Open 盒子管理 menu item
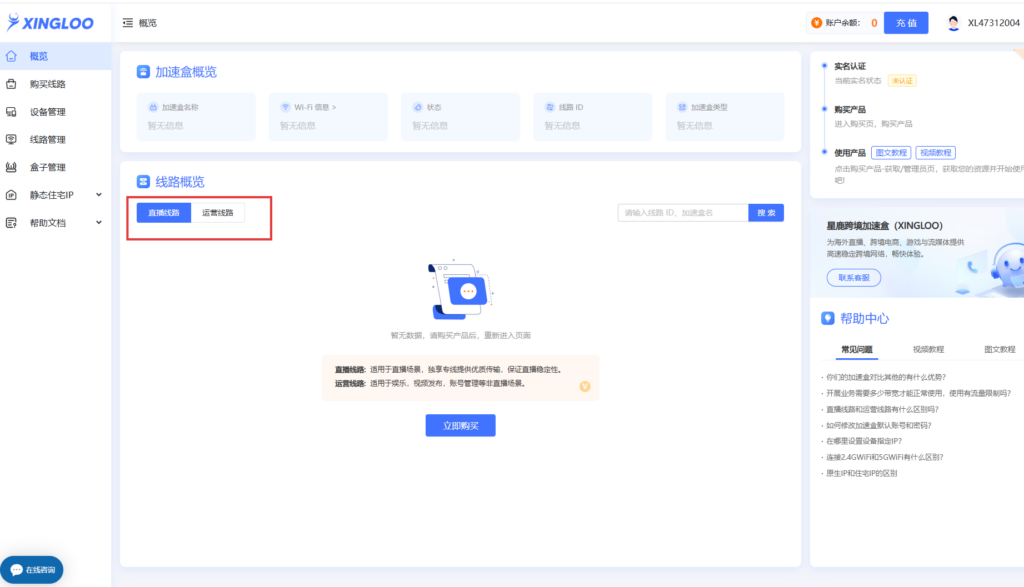Screen dimensions: 1024x587 pos(56,167)
